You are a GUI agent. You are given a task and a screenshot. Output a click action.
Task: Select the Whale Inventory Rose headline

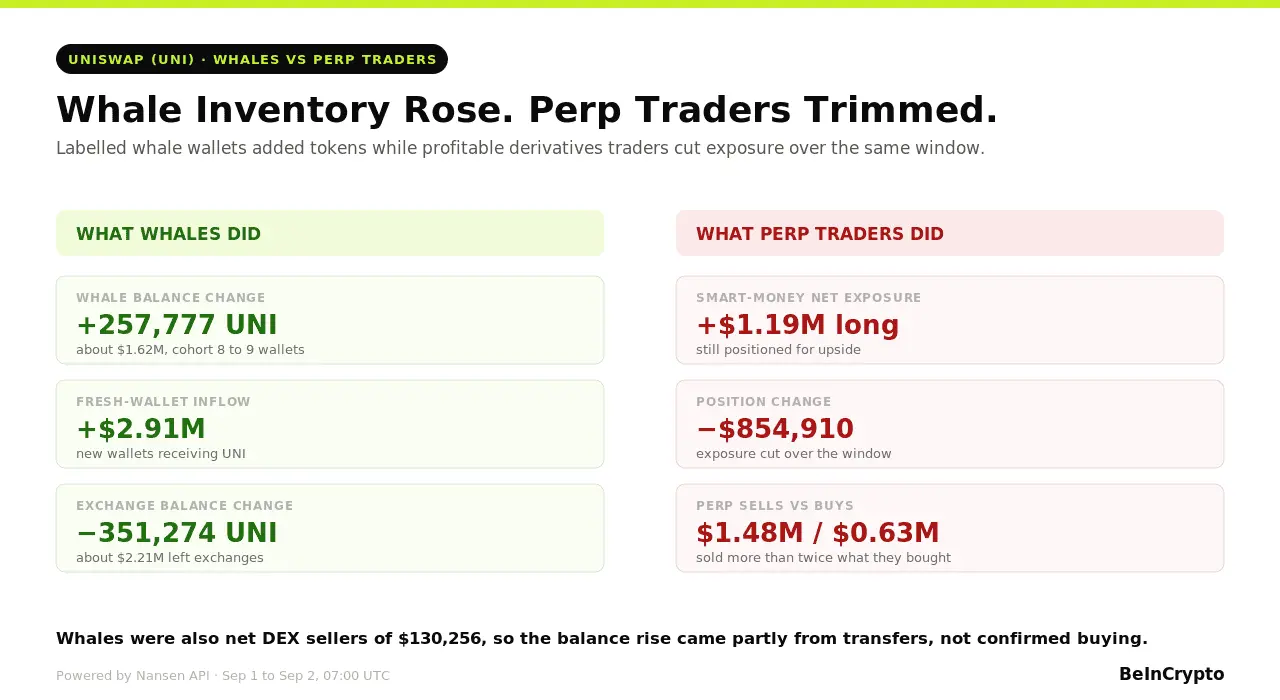(x=527, y=110)
